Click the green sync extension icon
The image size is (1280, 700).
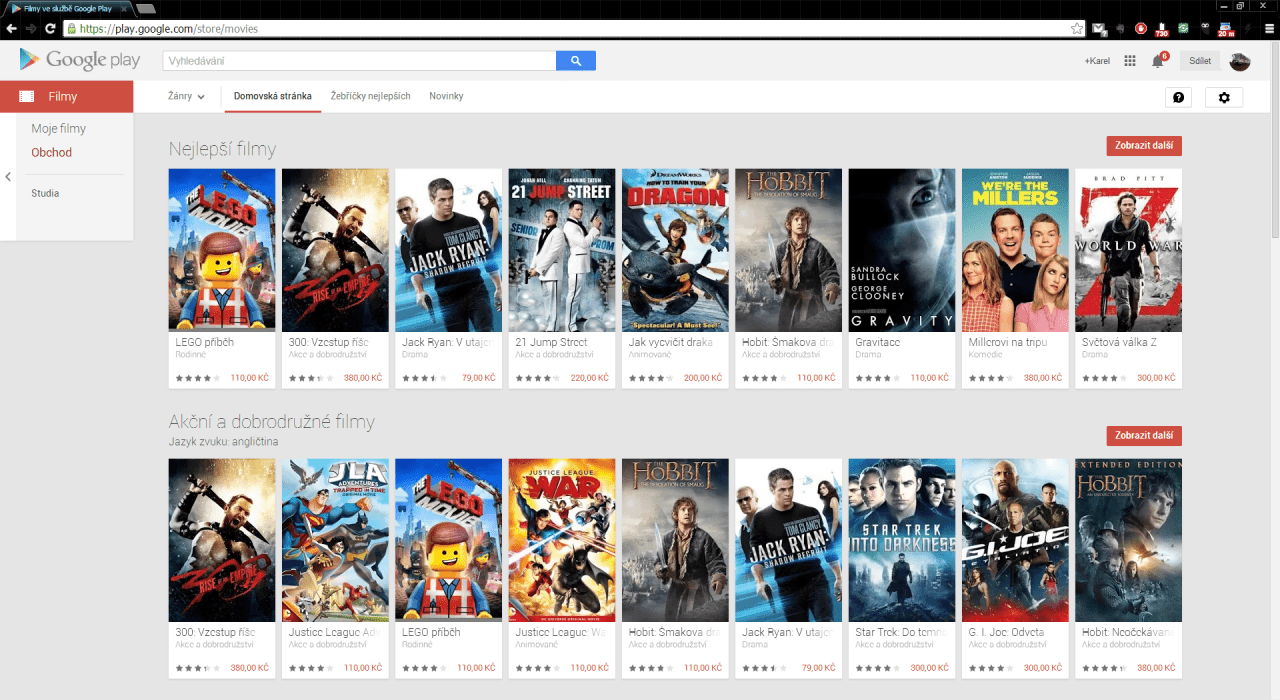[1183, 29]
